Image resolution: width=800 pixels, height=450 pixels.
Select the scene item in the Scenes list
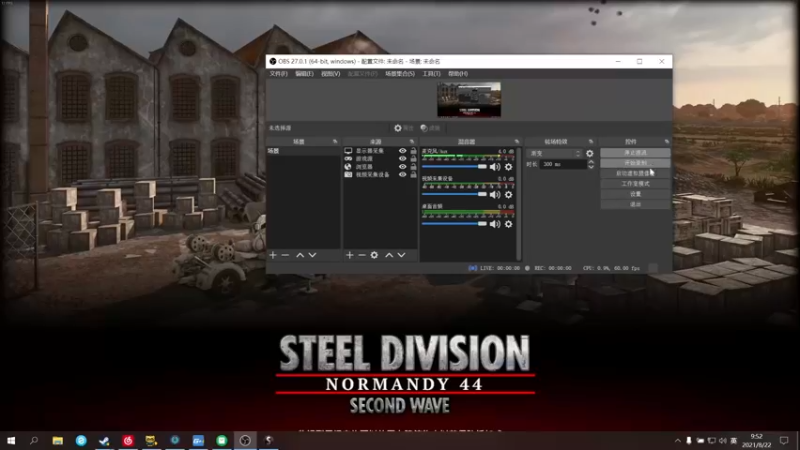(303, 151)
